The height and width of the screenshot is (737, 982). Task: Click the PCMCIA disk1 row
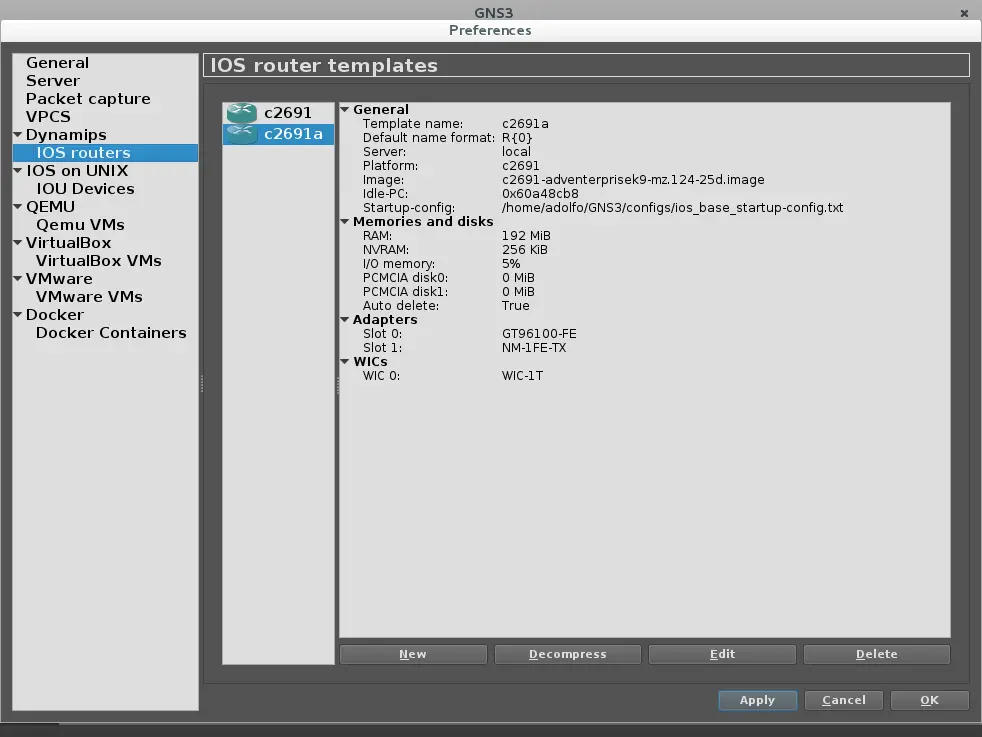[x=645, y=292]
